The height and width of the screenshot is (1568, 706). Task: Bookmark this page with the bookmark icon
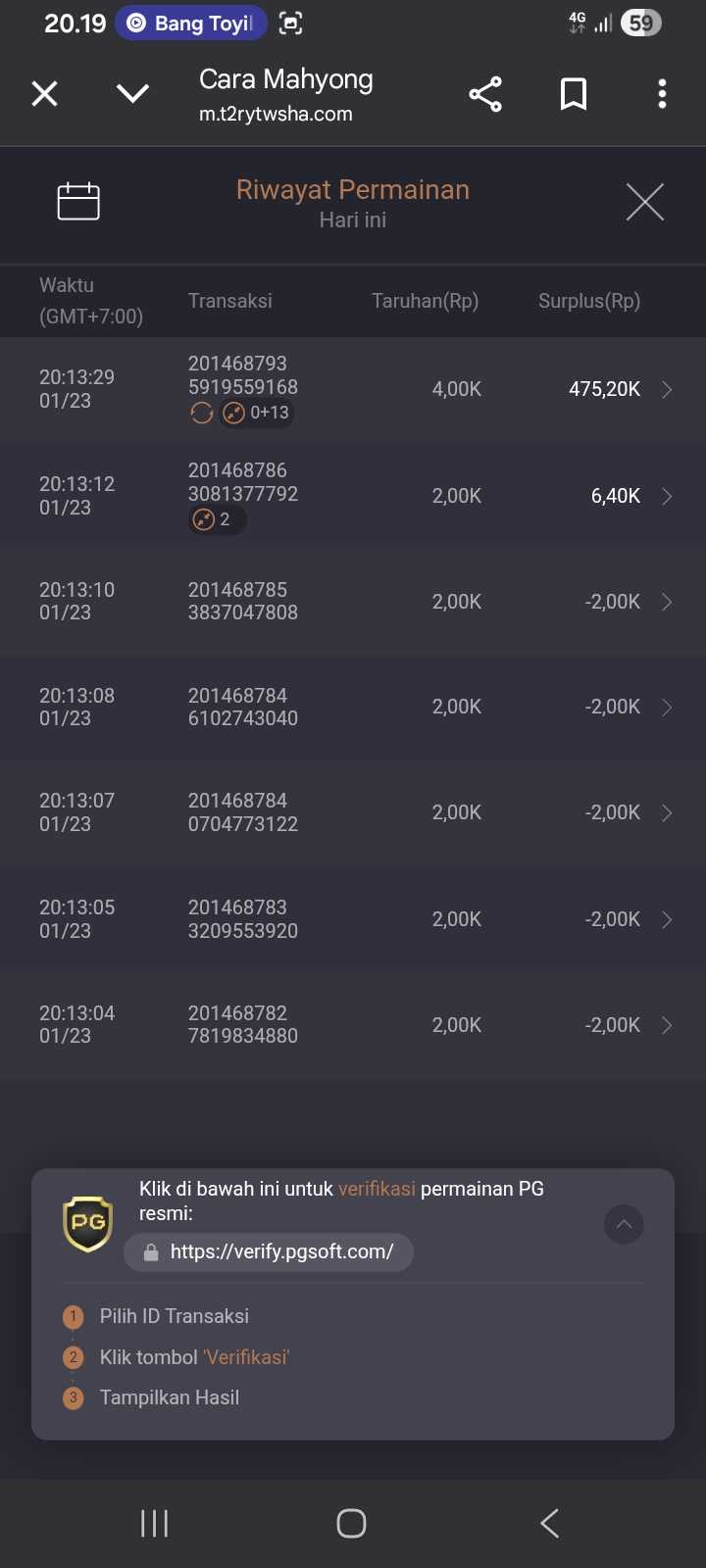[574, 94]
